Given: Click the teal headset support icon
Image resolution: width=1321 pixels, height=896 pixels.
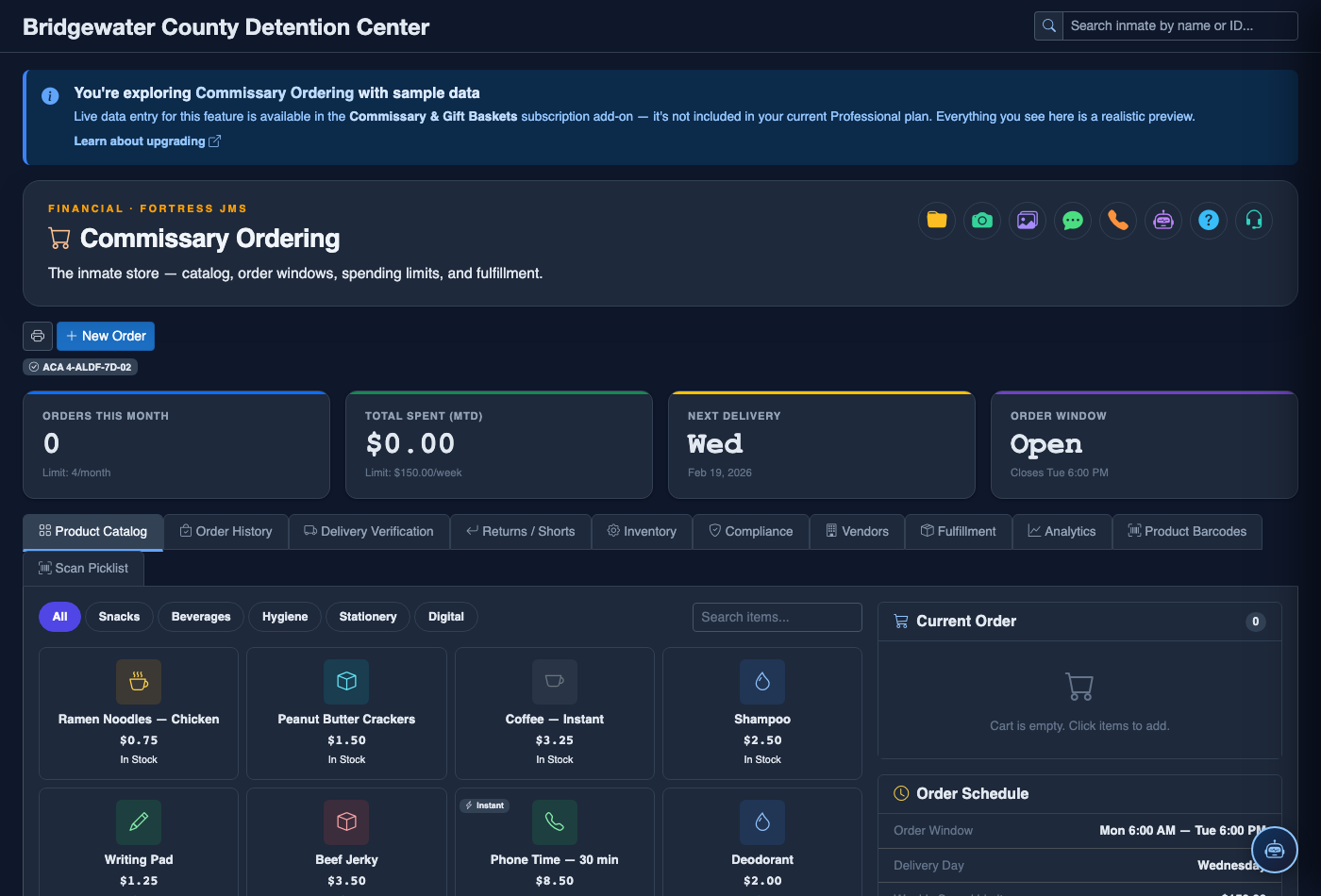Looking at the screenshot, I should pyautogui.click(x=1254, y=221).
